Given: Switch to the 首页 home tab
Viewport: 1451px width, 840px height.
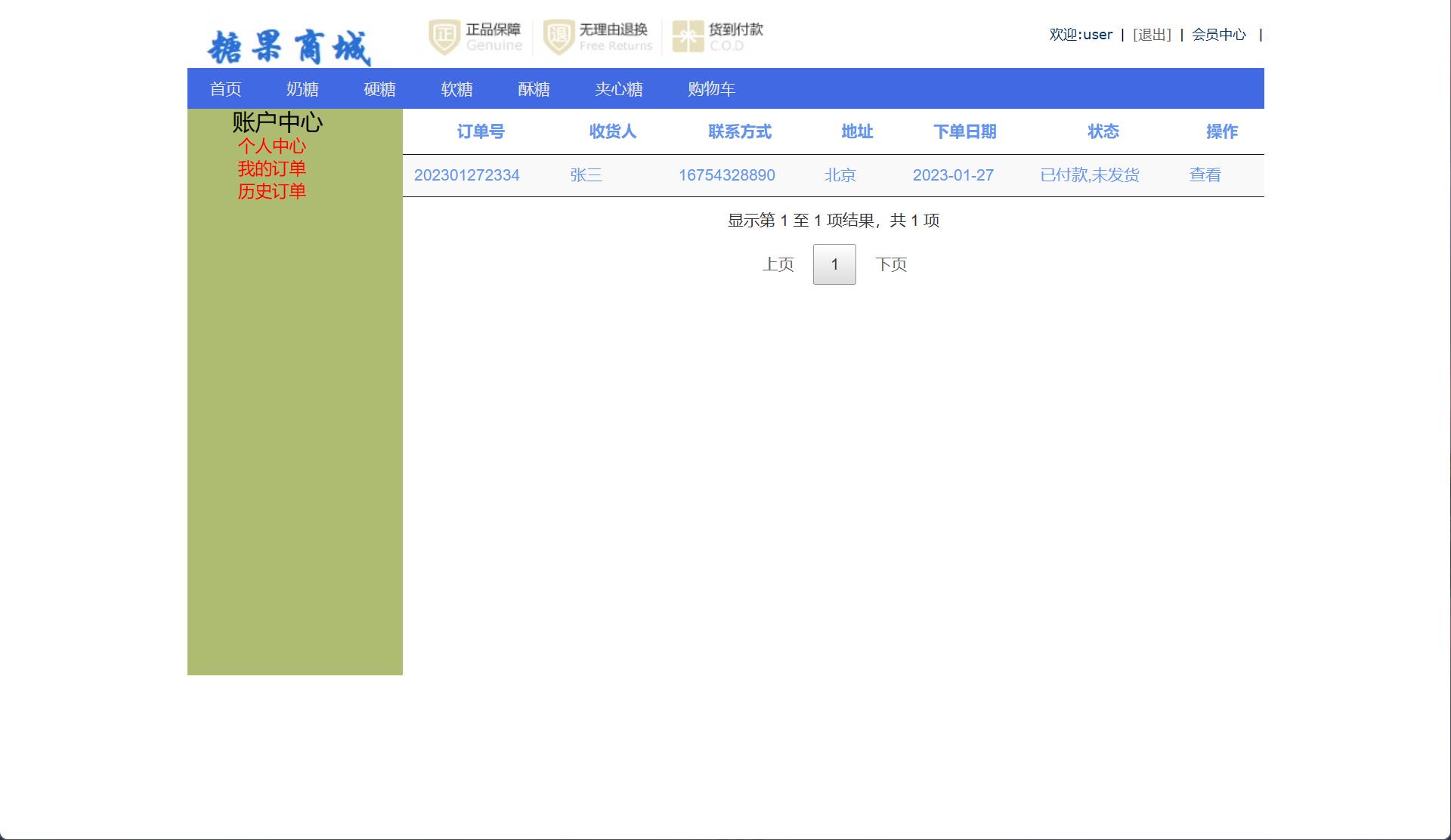Looking at the screenshot, I should click(x=225, y=88).
